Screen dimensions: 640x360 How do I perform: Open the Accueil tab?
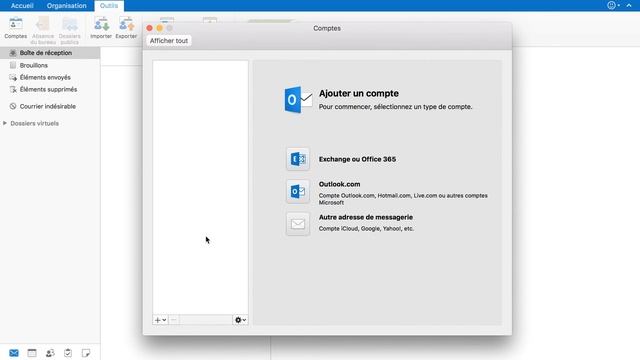click(22, 6)
